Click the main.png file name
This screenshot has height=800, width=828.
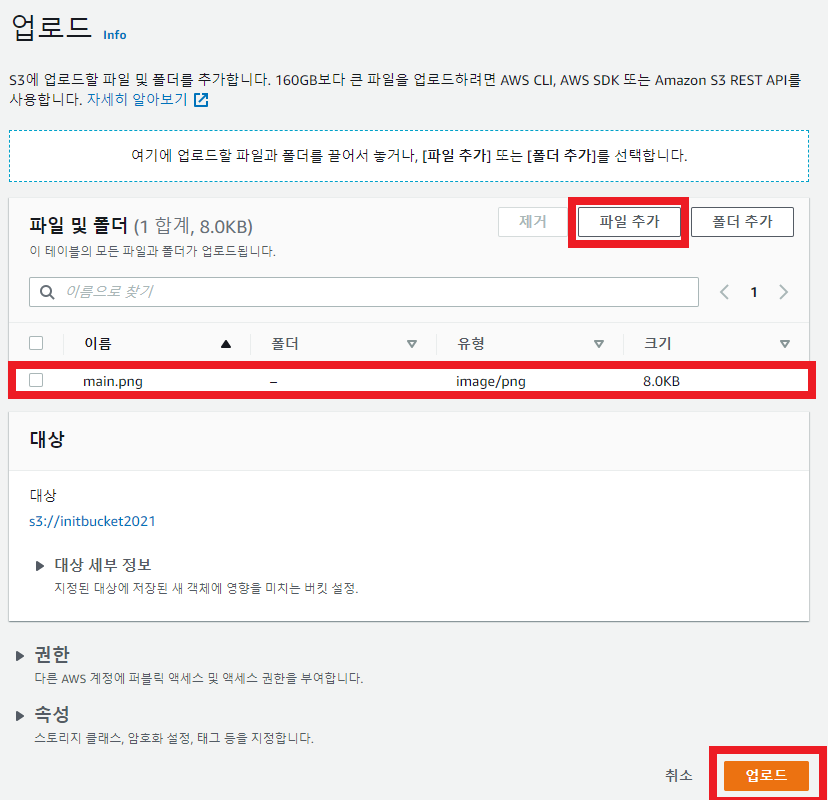[x=113, y=381]
